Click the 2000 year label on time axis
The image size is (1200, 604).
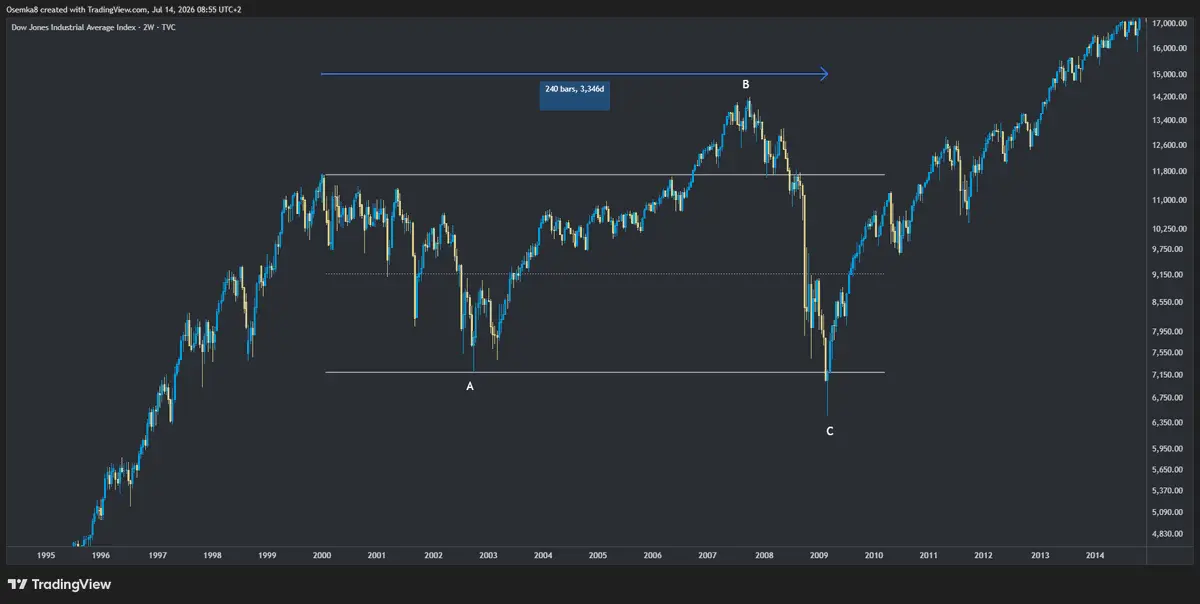coord(322,555)
